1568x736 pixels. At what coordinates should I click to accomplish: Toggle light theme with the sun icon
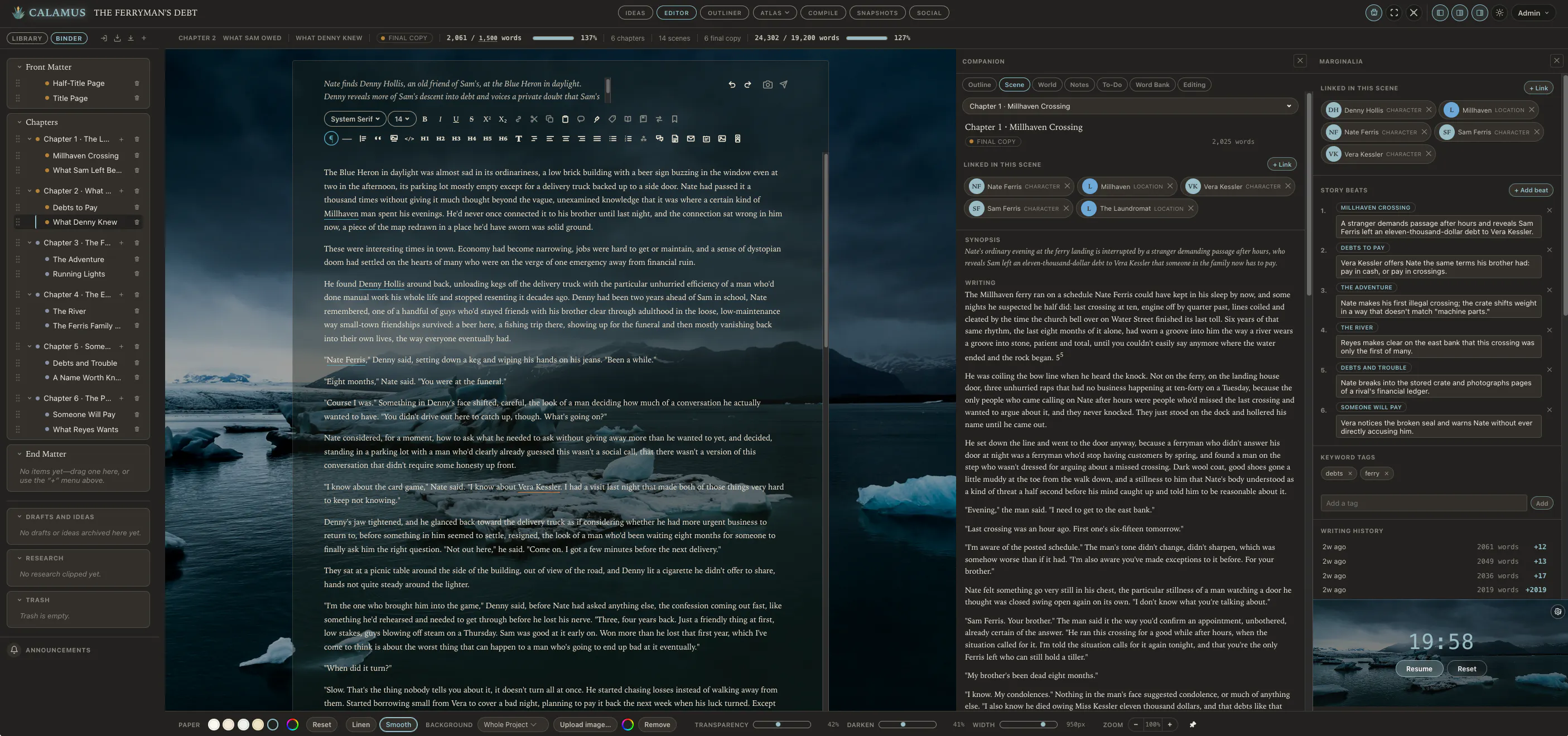[1499, 13]
